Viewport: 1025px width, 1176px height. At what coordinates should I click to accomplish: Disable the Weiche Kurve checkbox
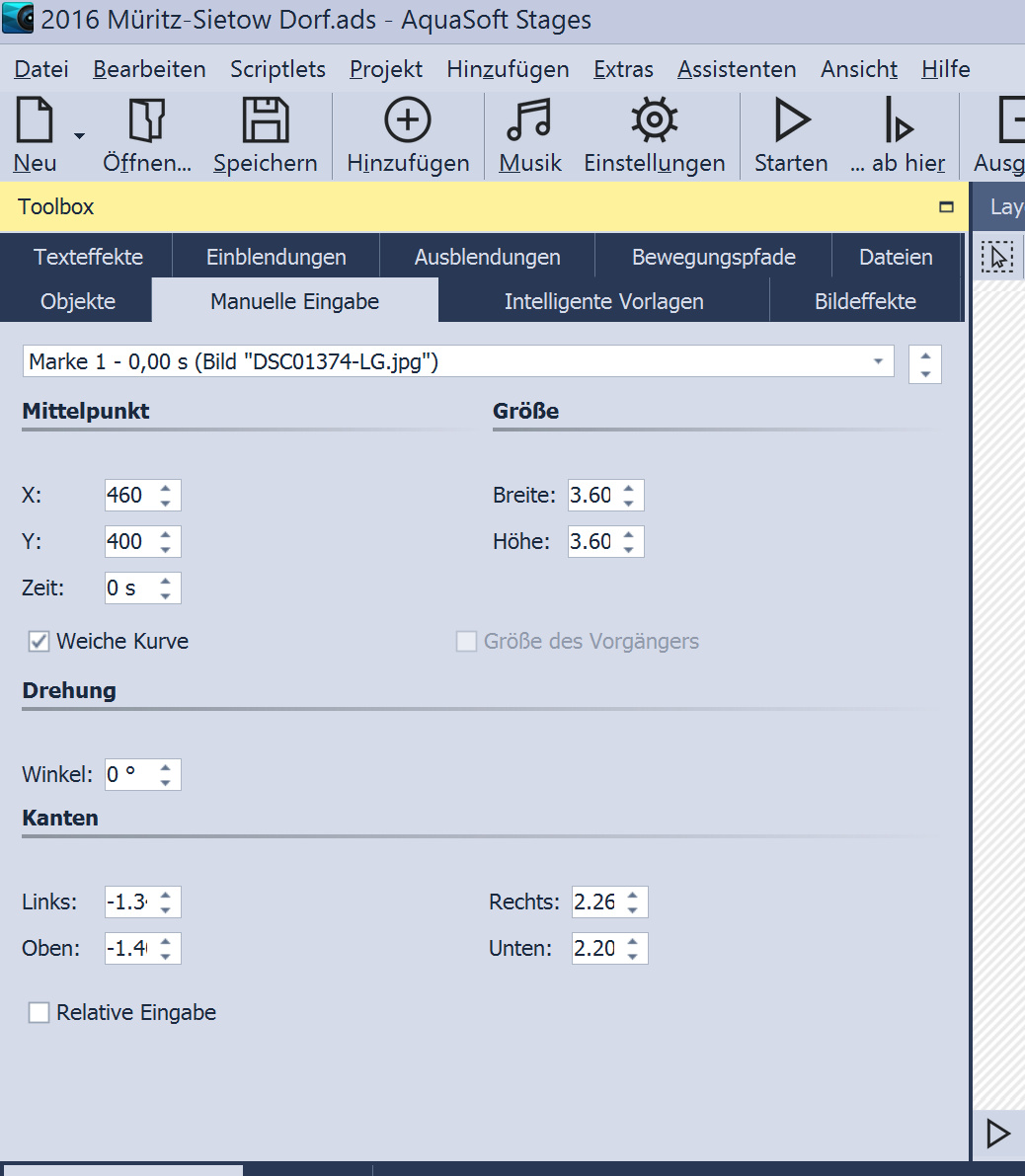point(39,642)
